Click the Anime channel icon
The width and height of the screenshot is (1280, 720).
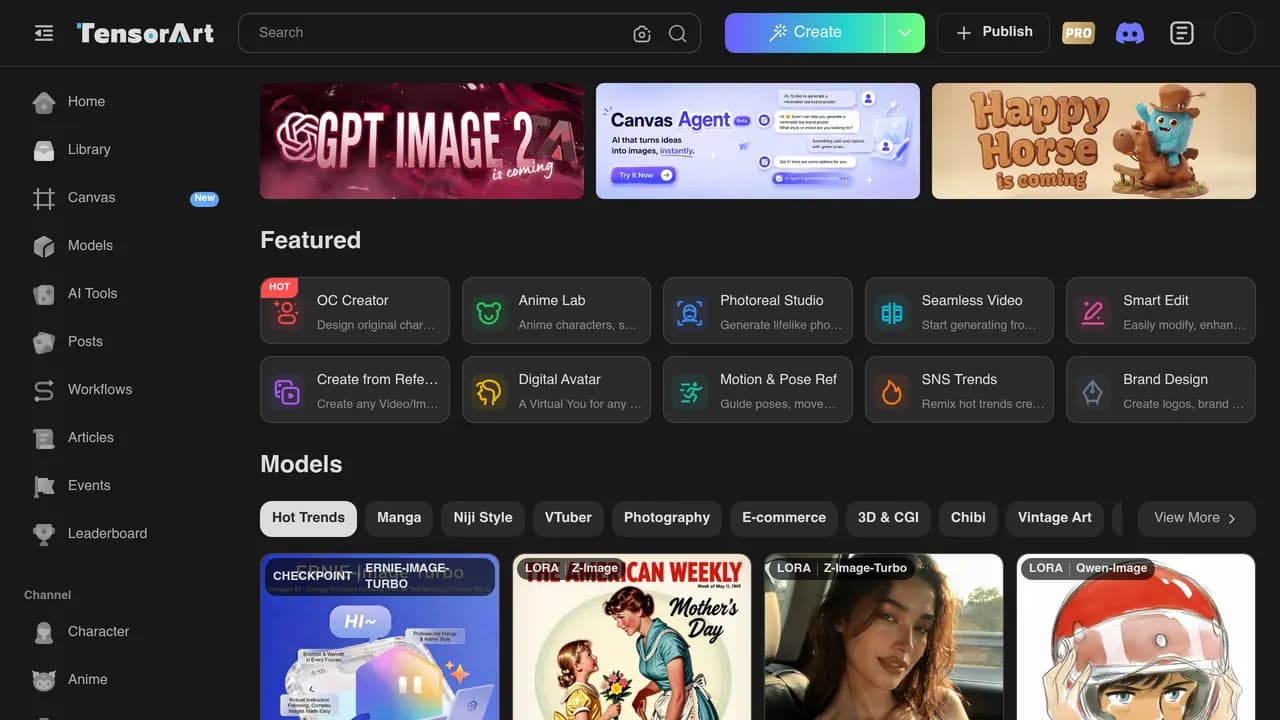44,680
